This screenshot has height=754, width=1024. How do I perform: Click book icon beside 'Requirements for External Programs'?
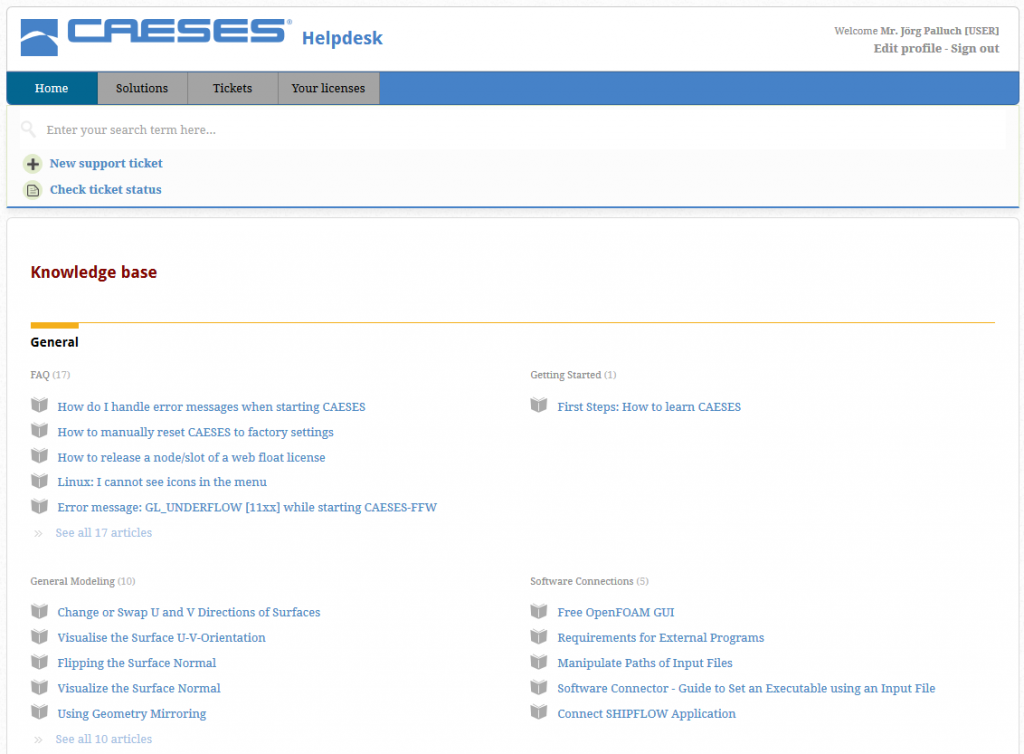pyautogui.click(x=539, y=636)
